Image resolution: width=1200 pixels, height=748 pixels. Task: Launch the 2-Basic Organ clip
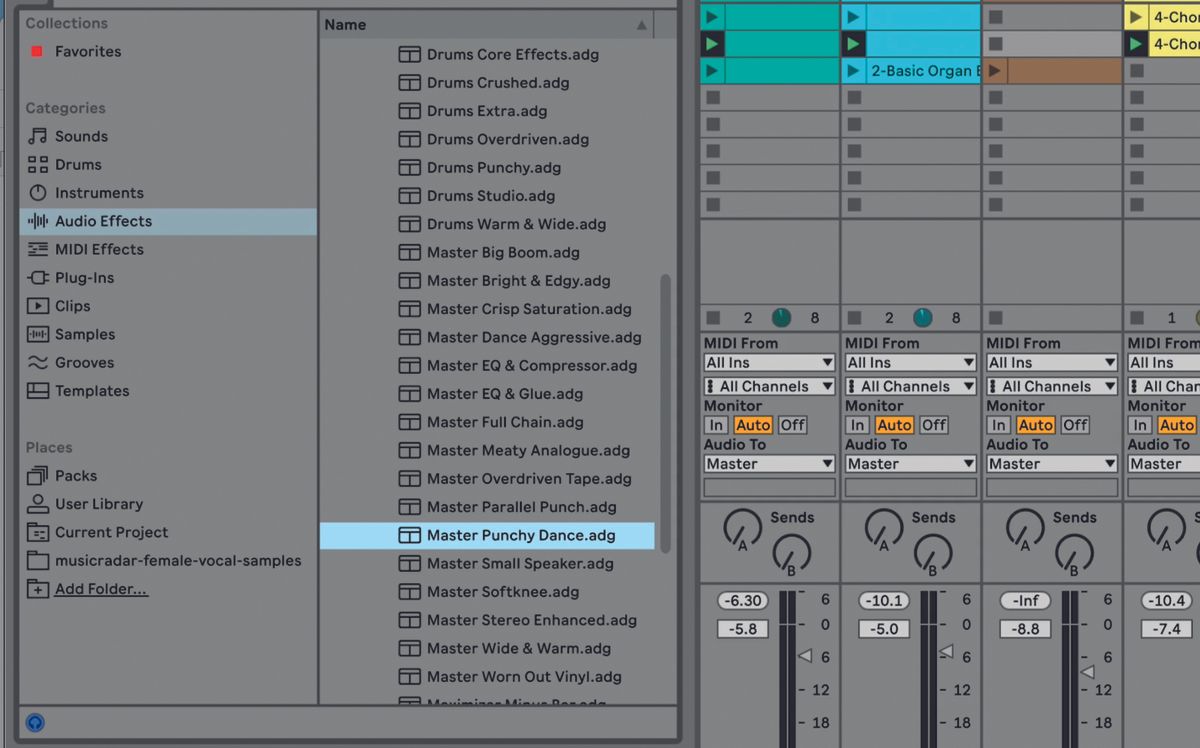[x=852, y=70]
